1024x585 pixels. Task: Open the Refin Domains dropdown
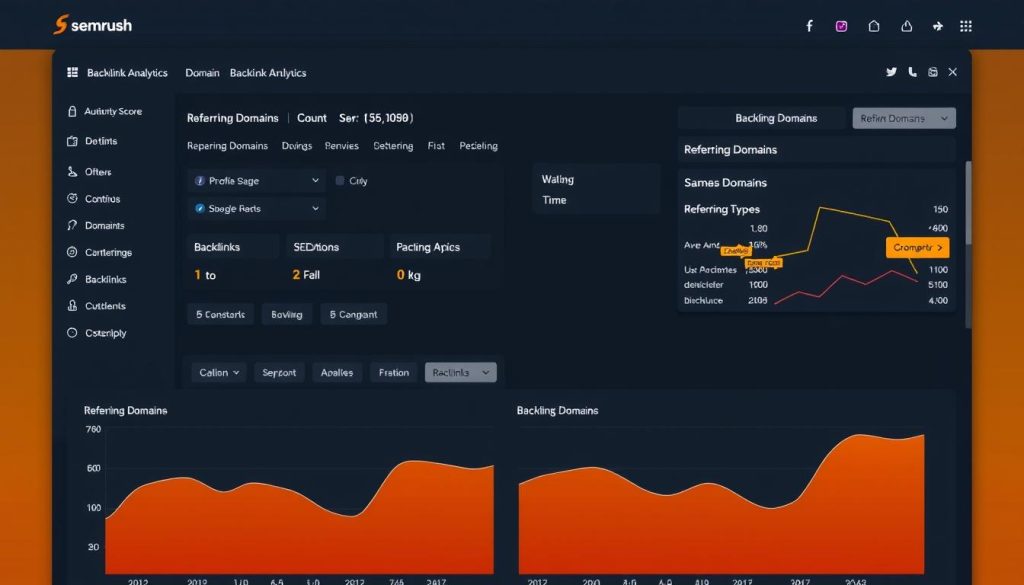coord(903,117)
